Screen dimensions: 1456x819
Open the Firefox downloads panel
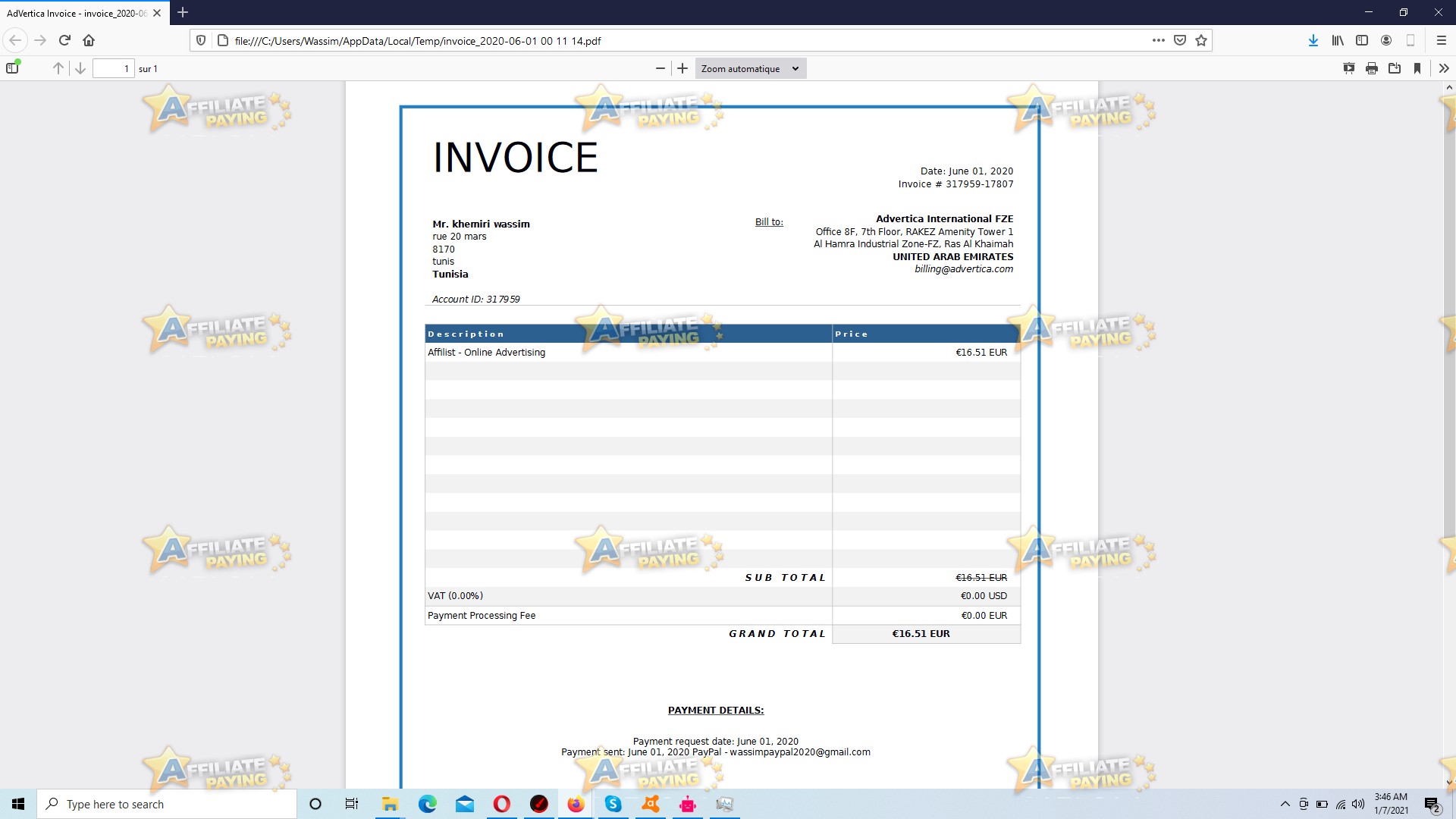(1313, 40)
